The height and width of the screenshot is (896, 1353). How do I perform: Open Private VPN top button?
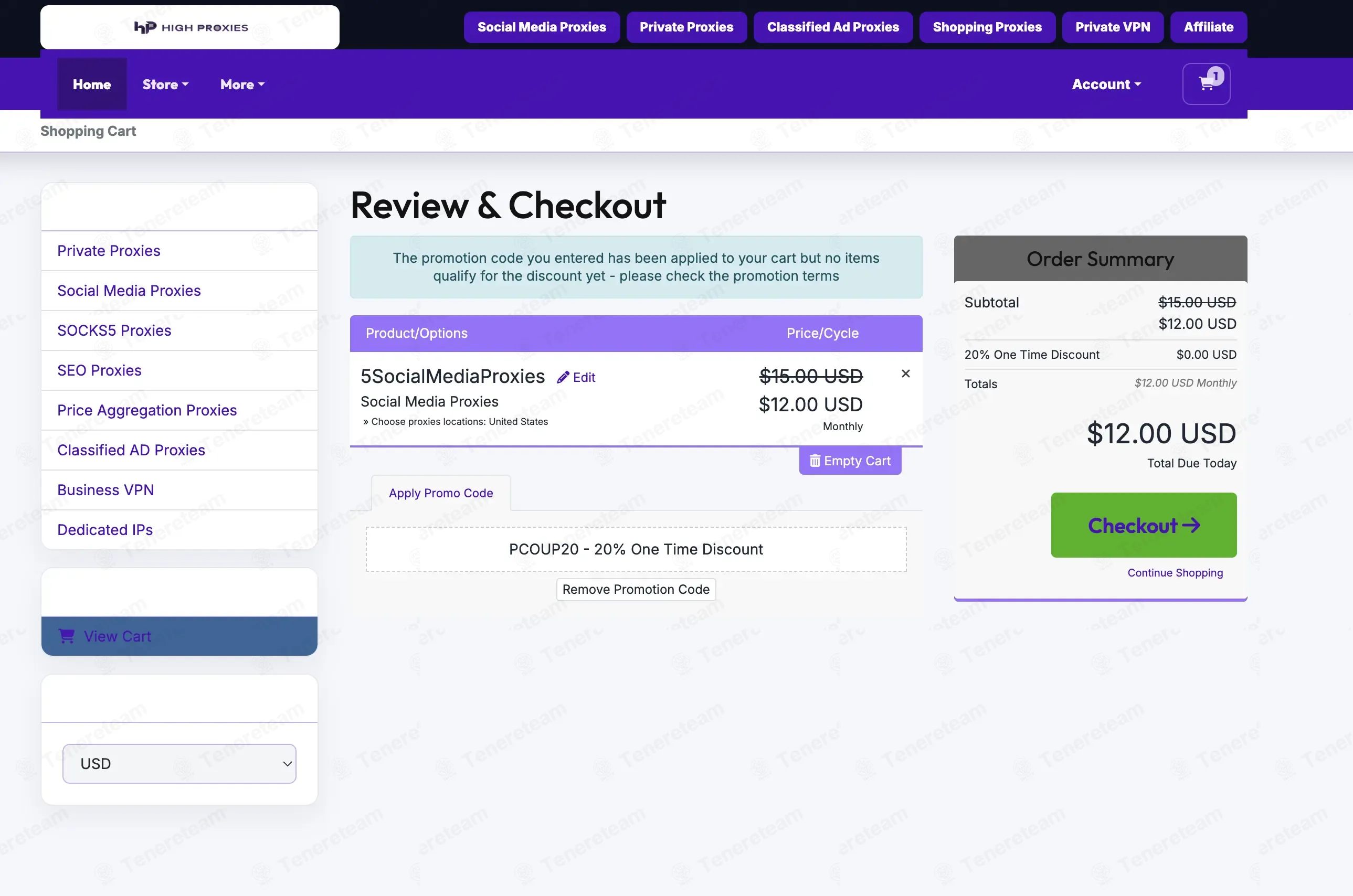click(x=1112, y=27)
